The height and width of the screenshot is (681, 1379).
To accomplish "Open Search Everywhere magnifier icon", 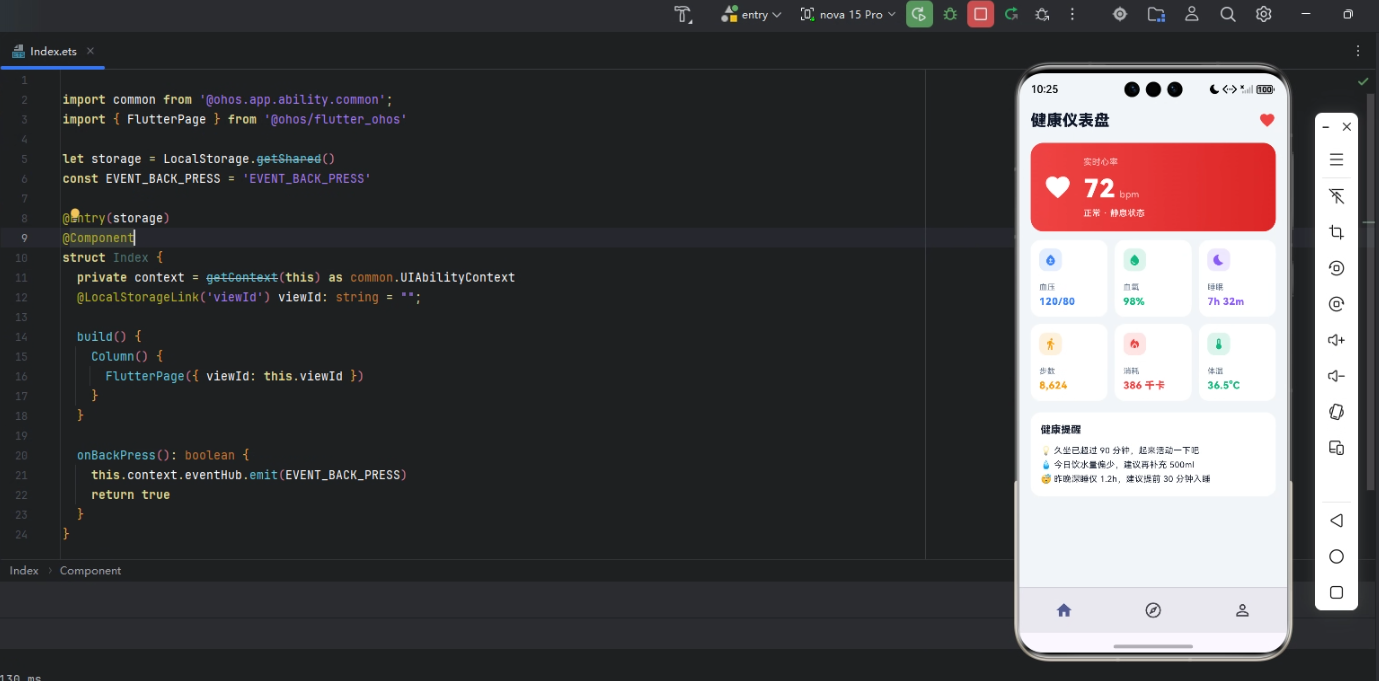I will pos(1228,14).
